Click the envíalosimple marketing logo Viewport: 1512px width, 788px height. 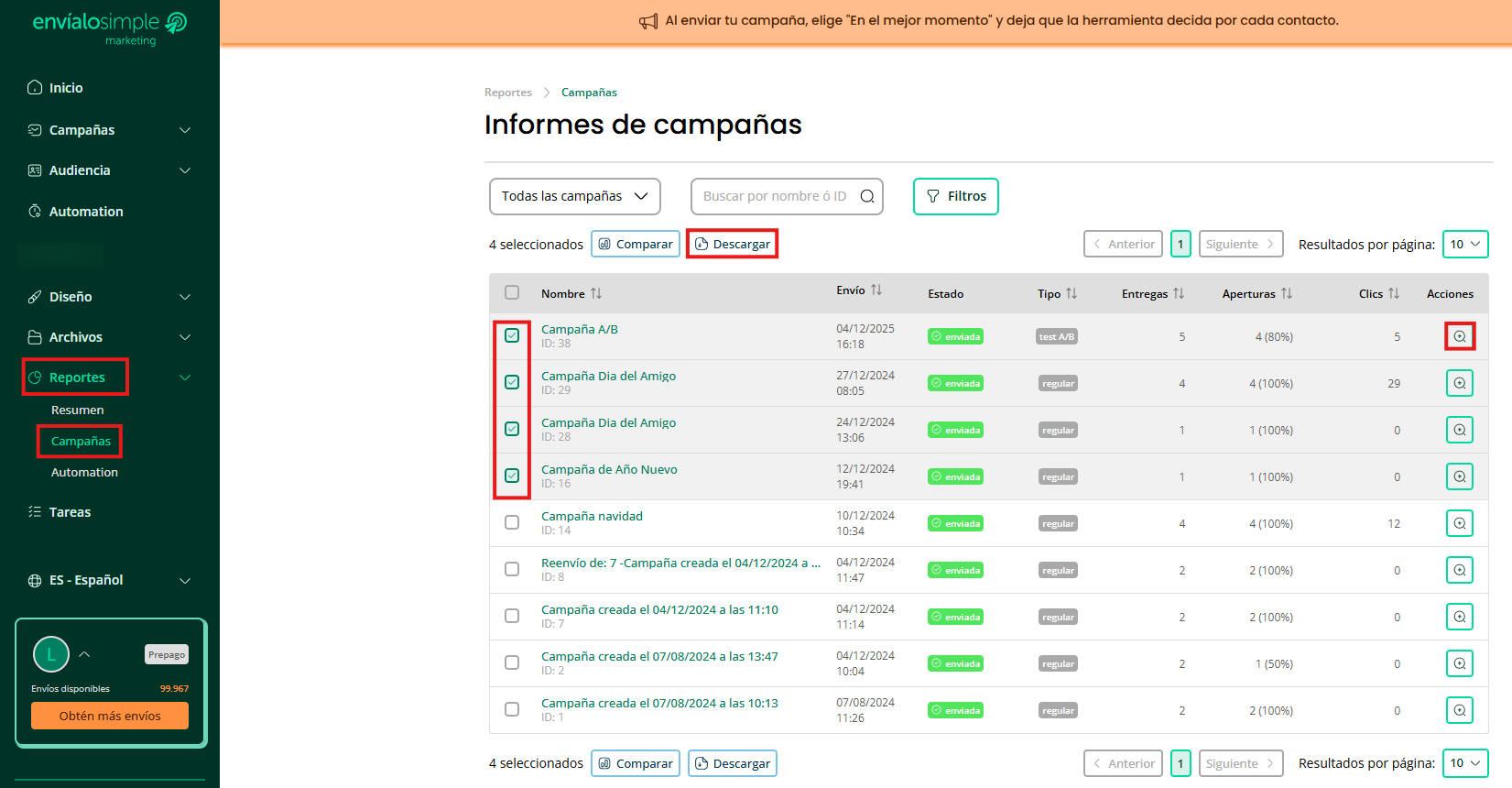tap(110, 27)
